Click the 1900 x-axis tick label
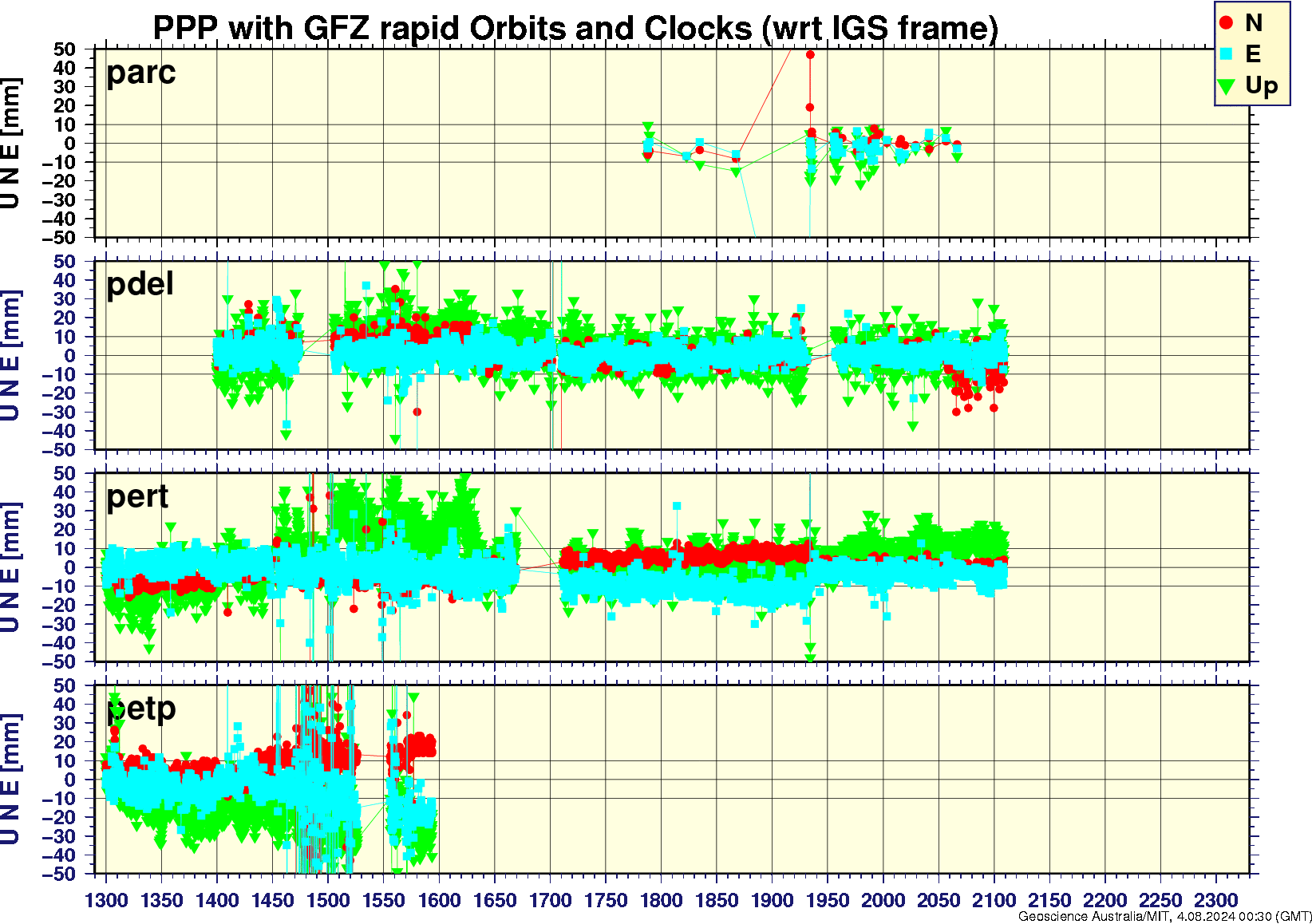 [772, 900]
